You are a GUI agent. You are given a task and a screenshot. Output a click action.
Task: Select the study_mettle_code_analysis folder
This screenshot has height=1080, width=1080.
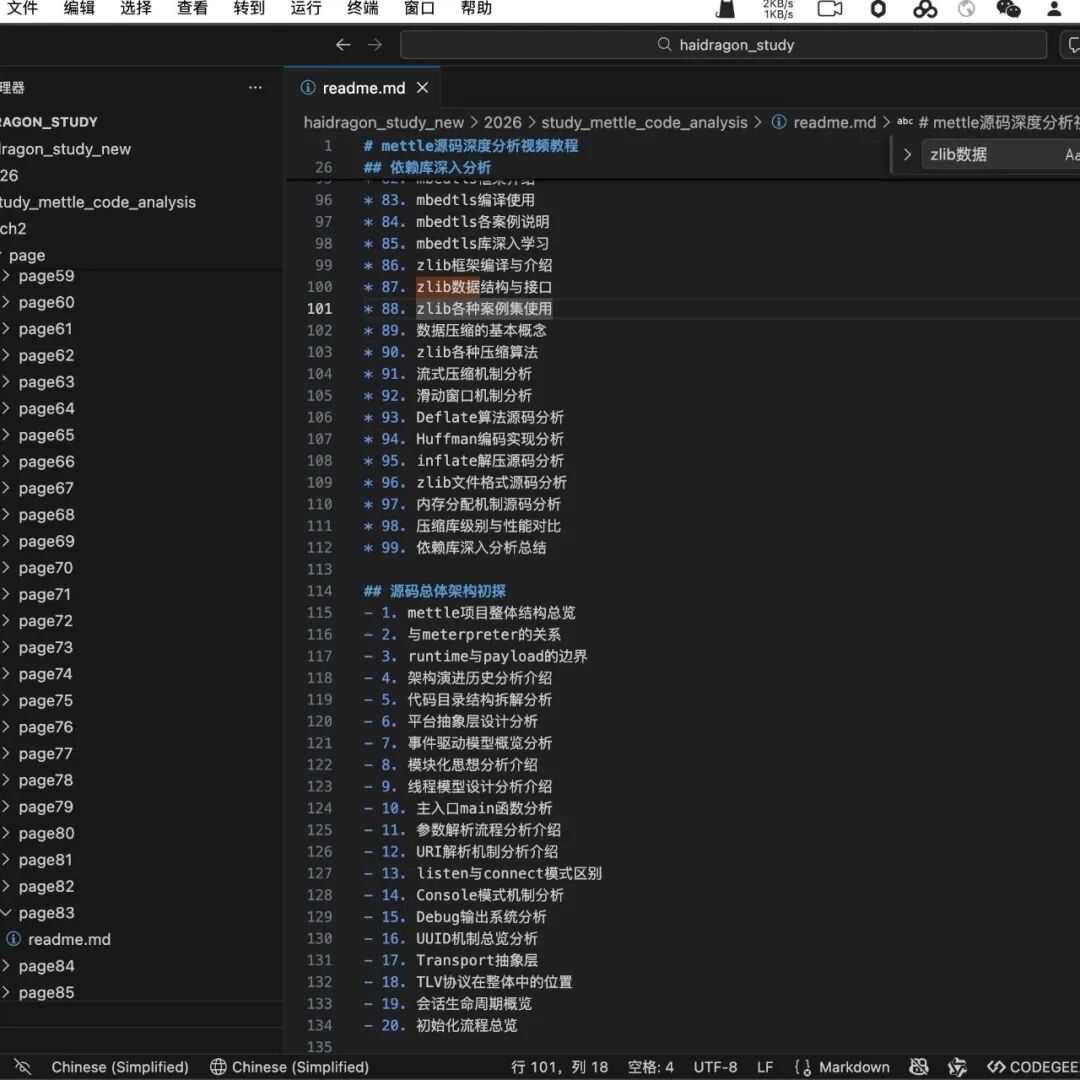tap(97, 202)
